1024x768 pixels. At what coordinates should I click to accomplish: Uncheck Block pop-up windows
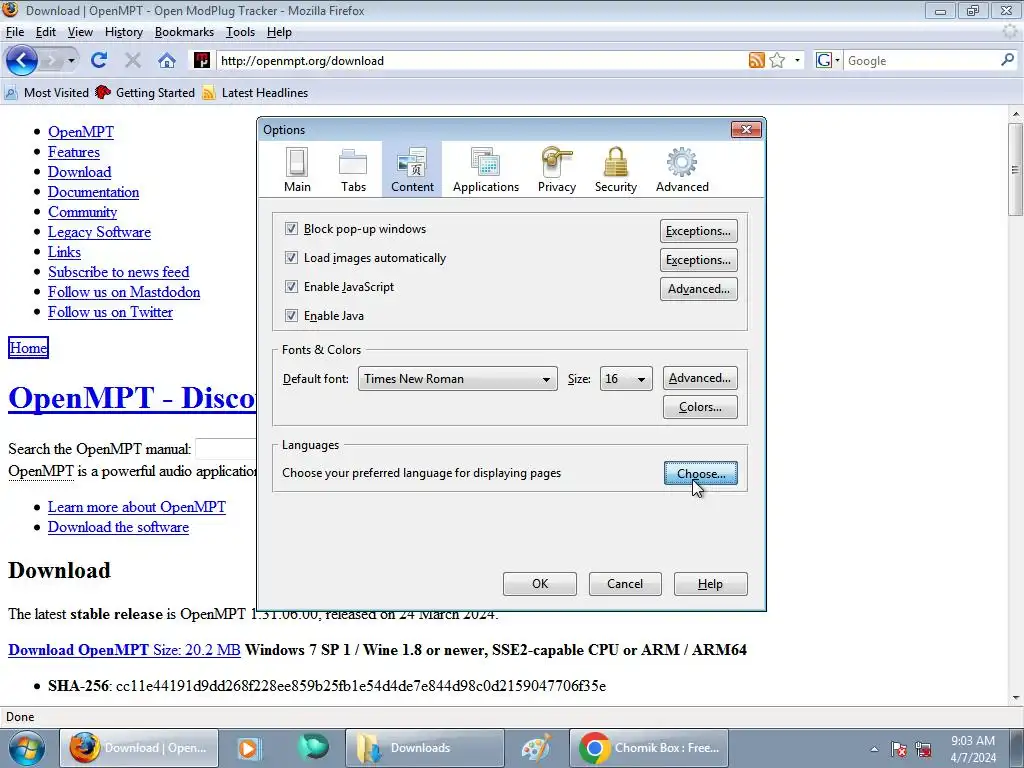pos(291,229)
